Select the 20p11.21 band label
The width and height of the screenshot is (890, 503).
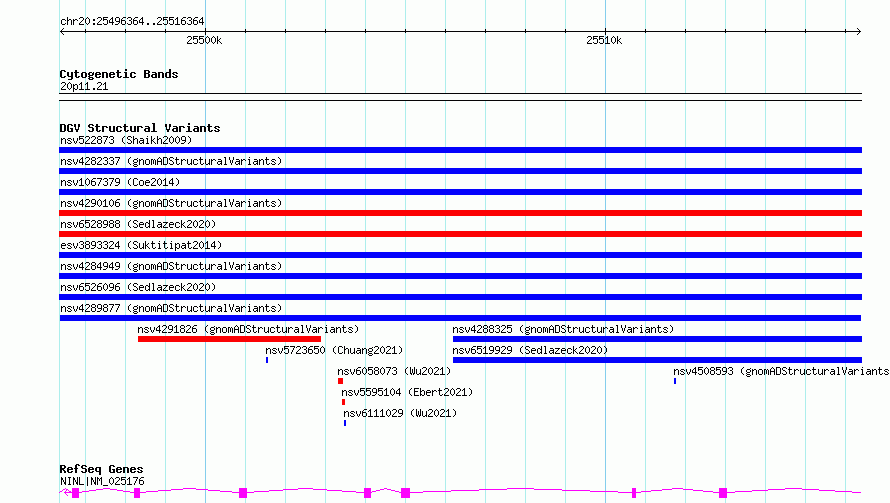point(84,86)
